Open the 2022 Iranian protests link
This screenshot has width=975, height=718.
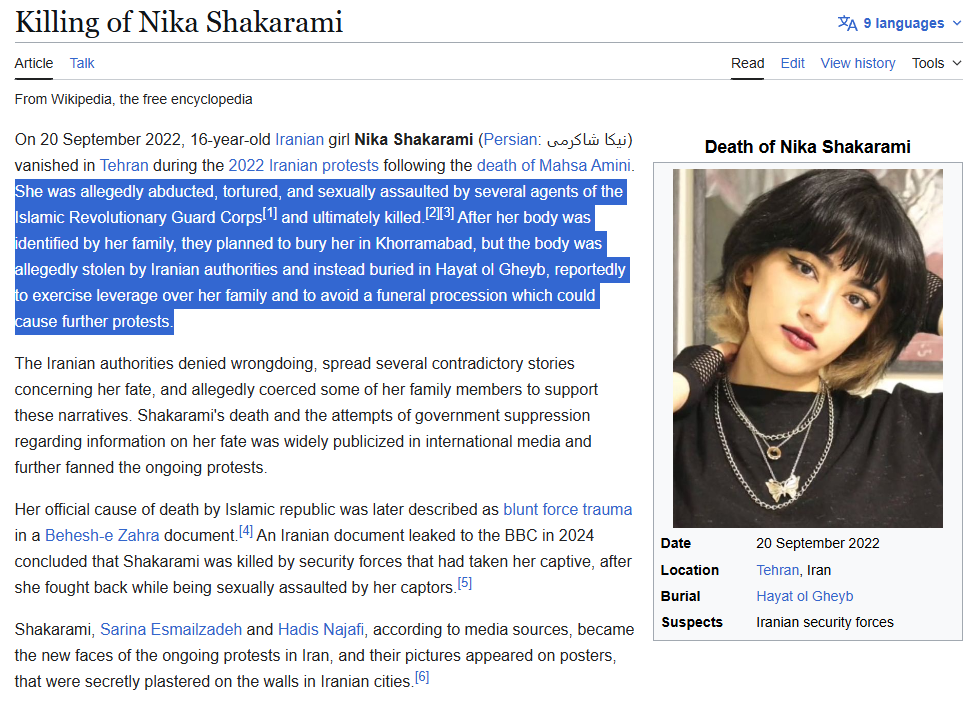(303, 165)
